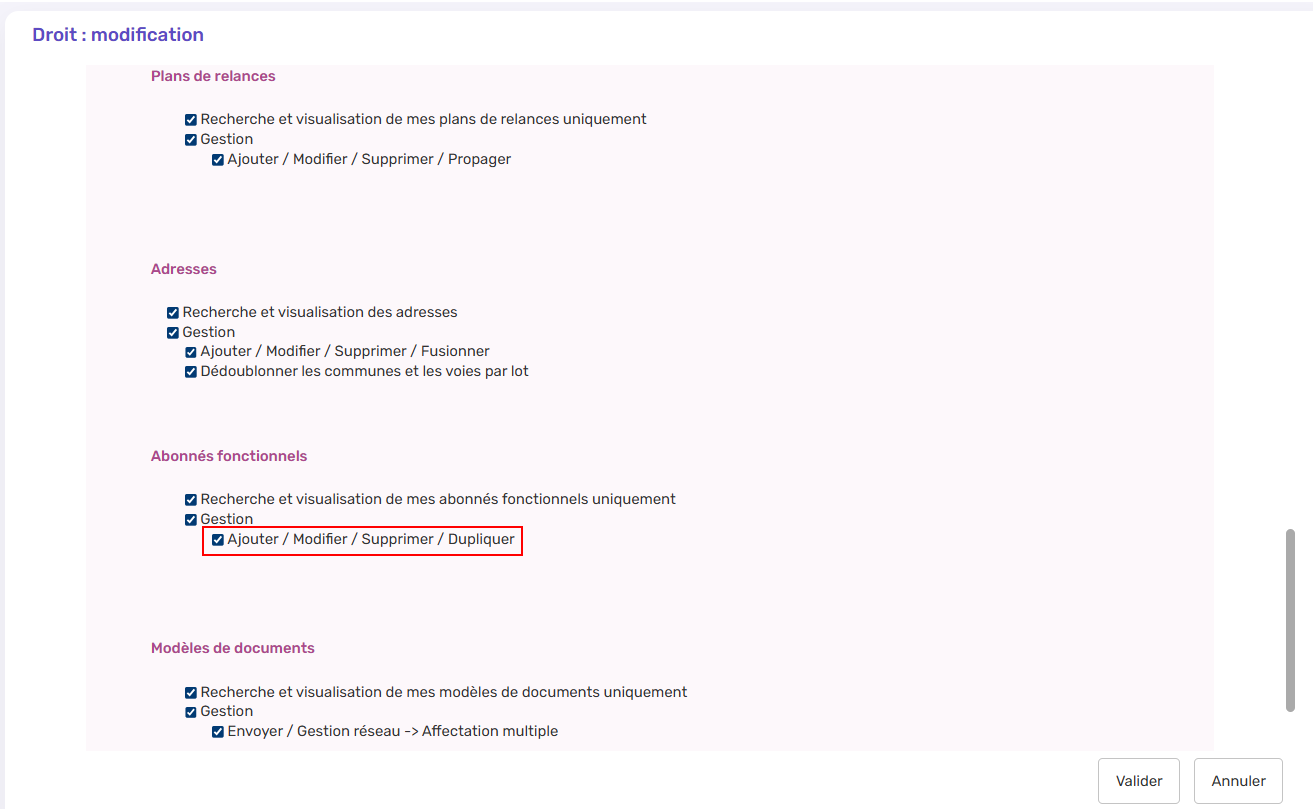Screen dimensions: 1313x809
Task: Toggle Recherche et visualisation des adresses checkbox
Action: pyautogui.click(x=173, y=313)
